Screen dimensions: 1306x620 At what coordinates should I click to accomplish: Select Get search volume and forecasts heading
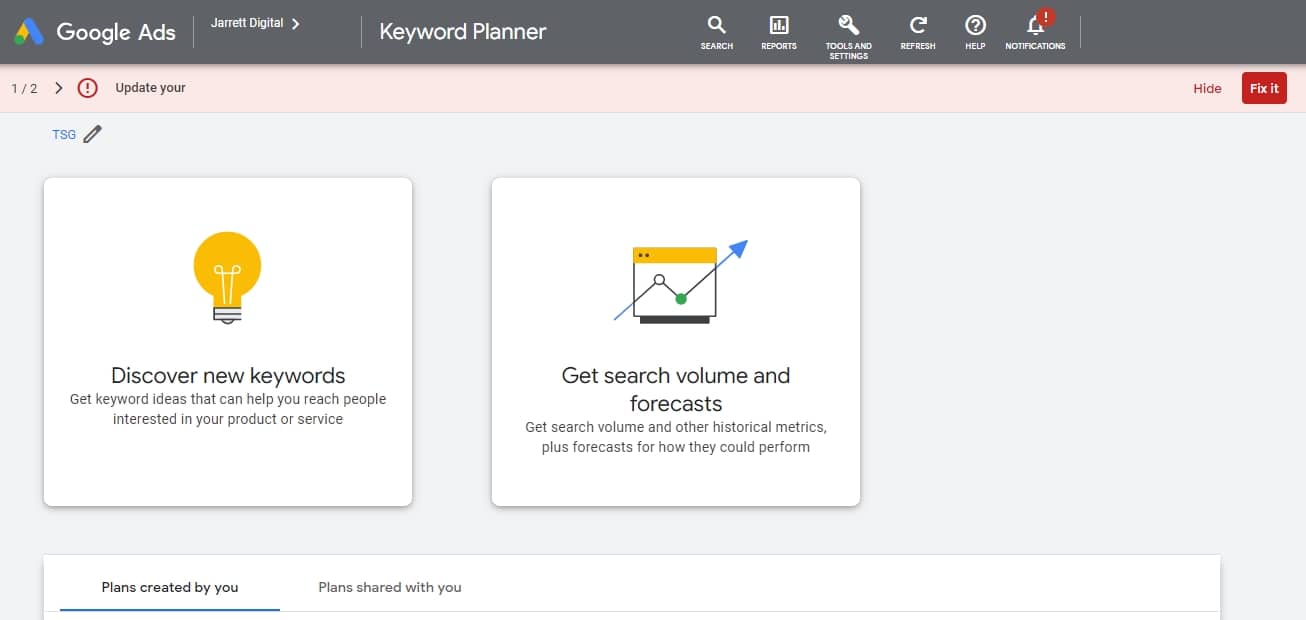pos(676,389)
